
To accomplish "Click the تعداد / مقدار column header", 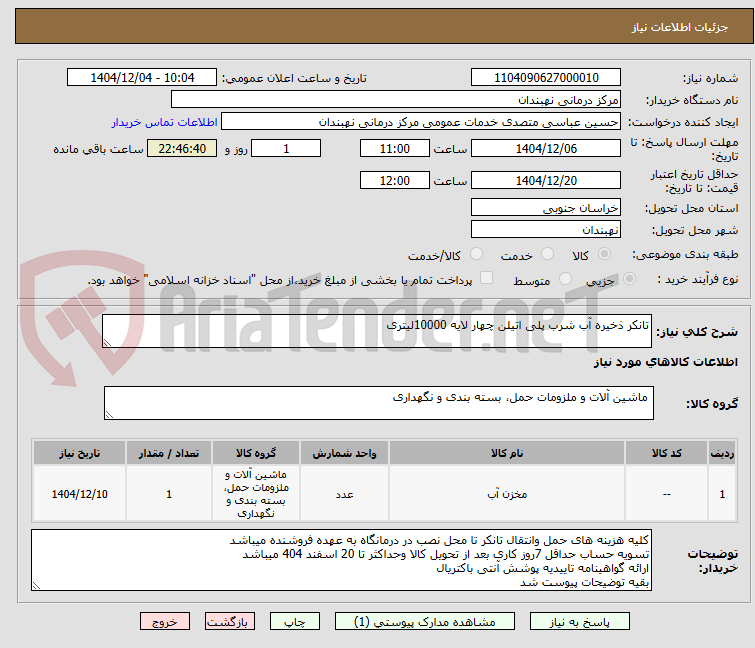I will coord(169,453).
